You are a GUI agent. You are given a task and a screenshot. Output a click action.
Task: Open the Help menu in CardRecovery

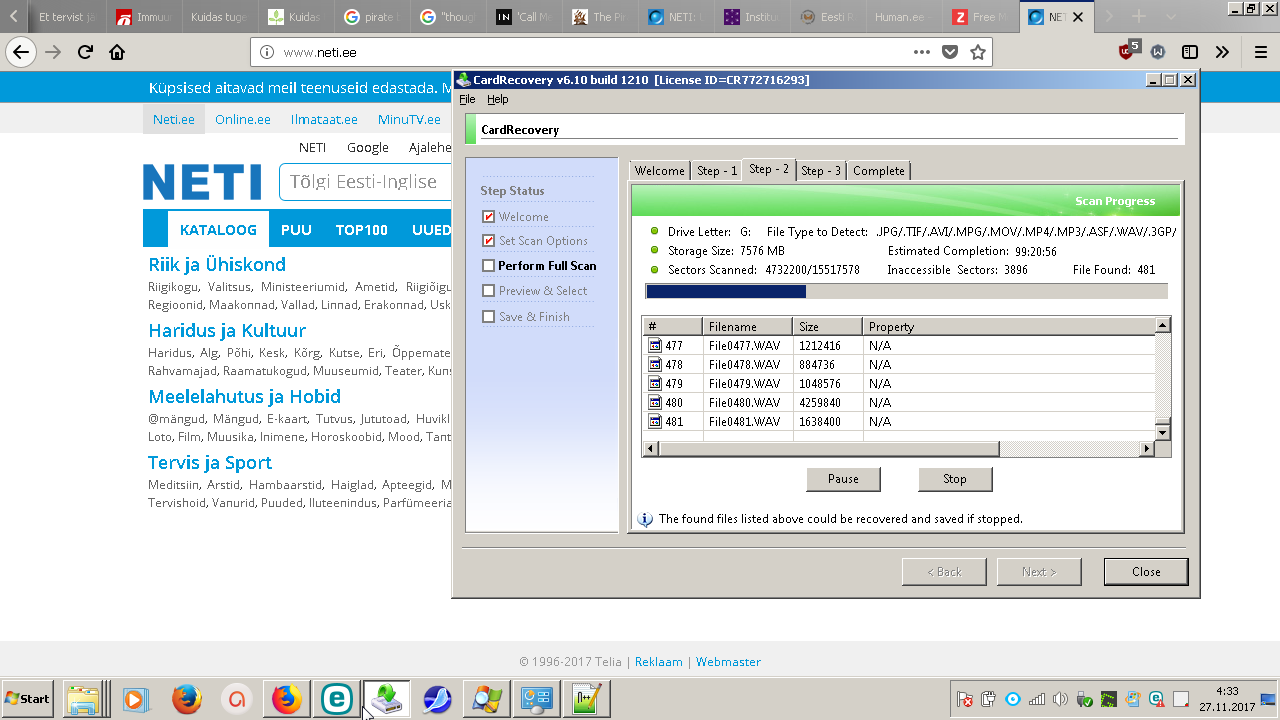coord(498,99)
